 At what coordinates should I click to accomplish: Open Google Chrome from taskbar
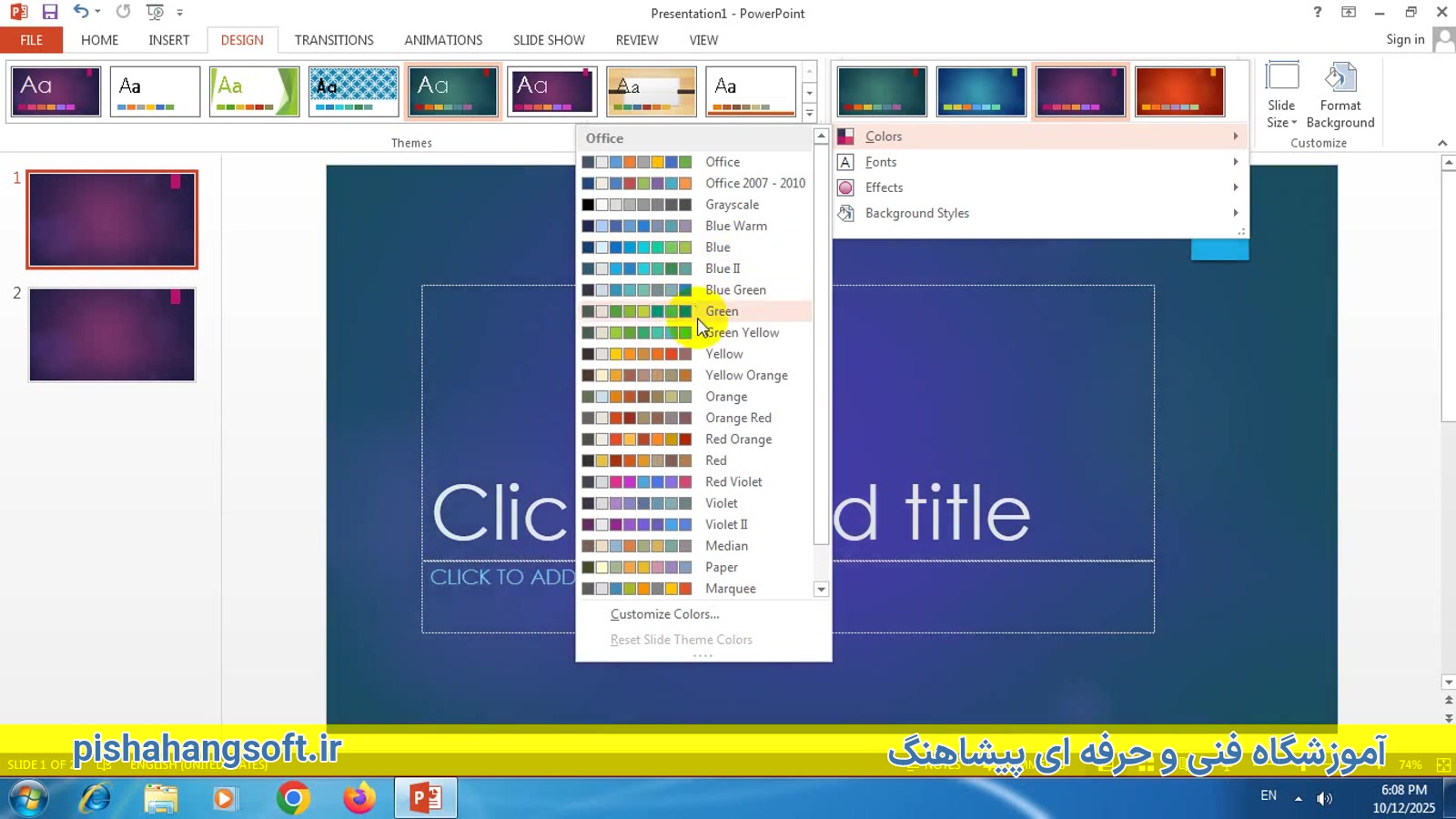click(x=293, y=798)
